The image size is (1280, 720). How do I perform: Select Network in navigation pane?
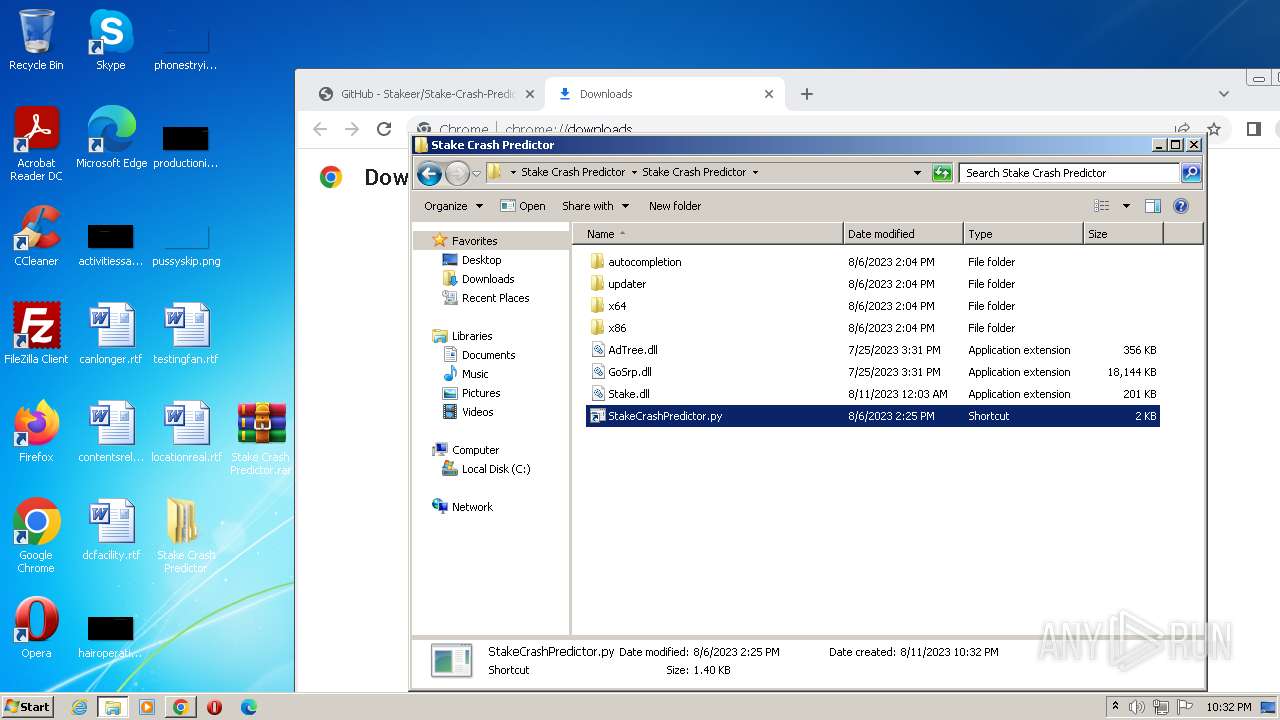tap(471, 507)
